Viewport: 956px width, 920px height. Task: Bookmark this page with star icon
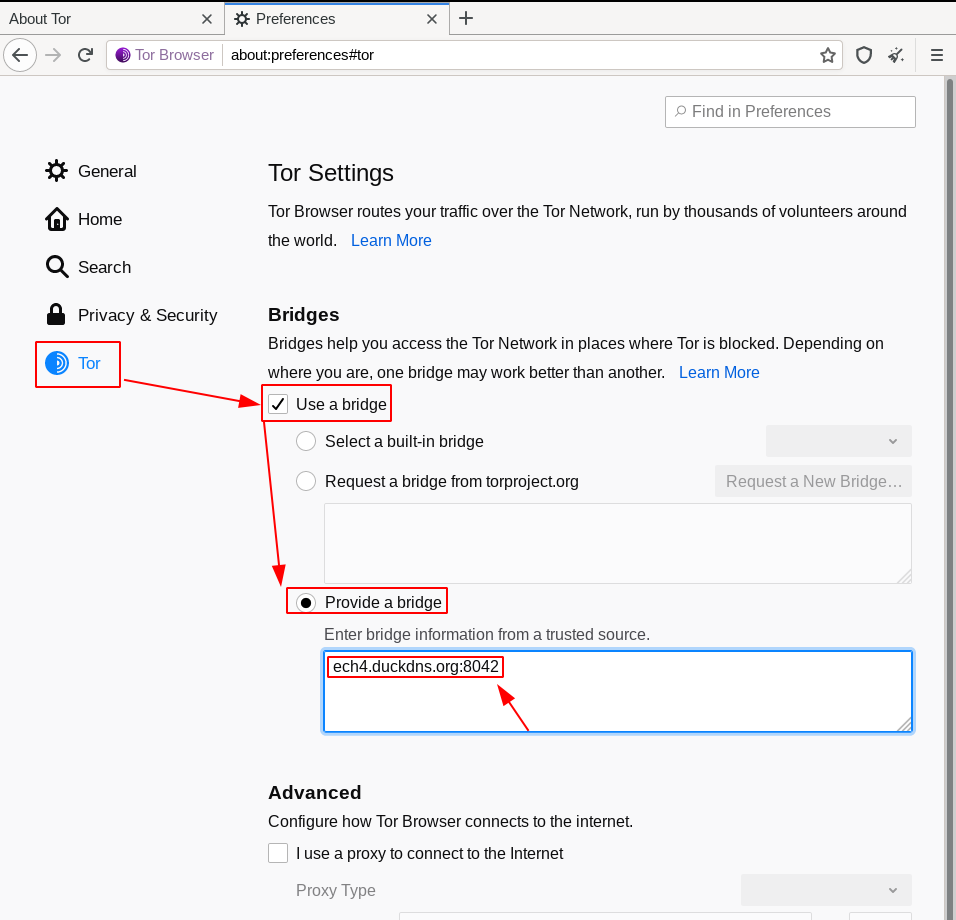[828, 55]
